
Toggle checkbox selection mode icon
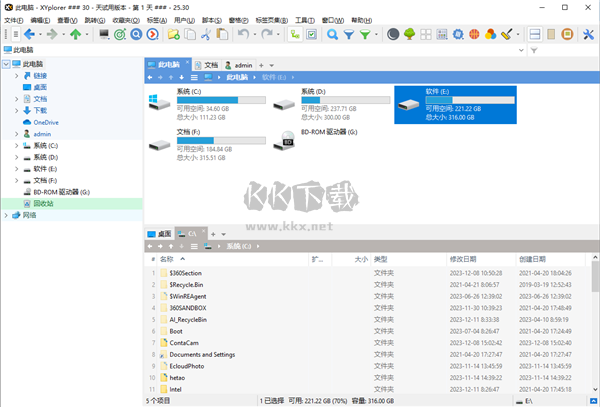click(312, 34)
